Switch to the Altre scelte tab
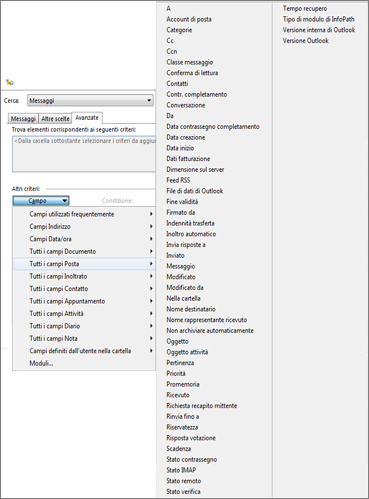The height and width of the screenshot is (499, 369). 55,119
